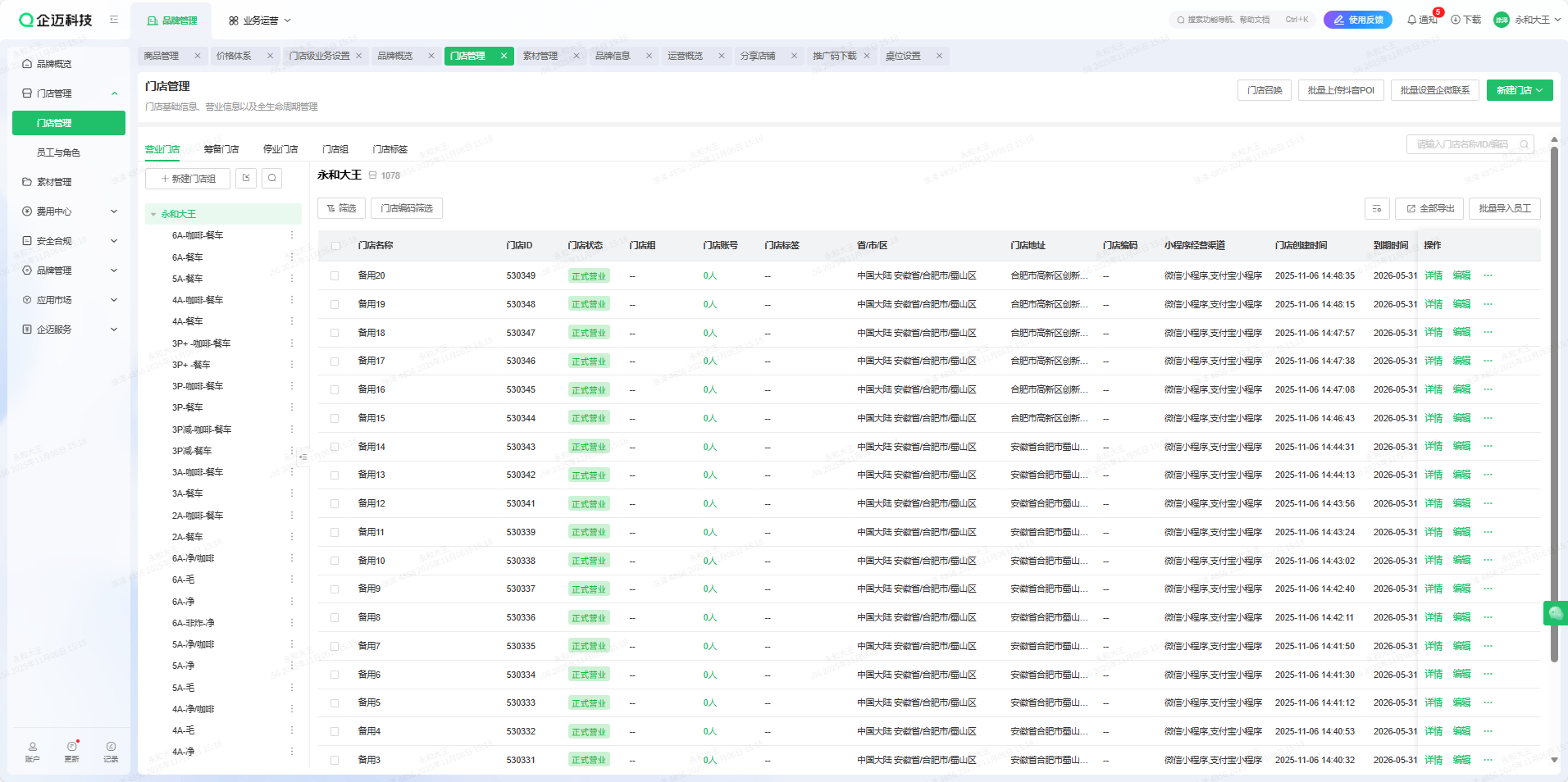1568x782 pixels.
Task: Select the checkbox for store 备用15
Action: coord(335,419)
